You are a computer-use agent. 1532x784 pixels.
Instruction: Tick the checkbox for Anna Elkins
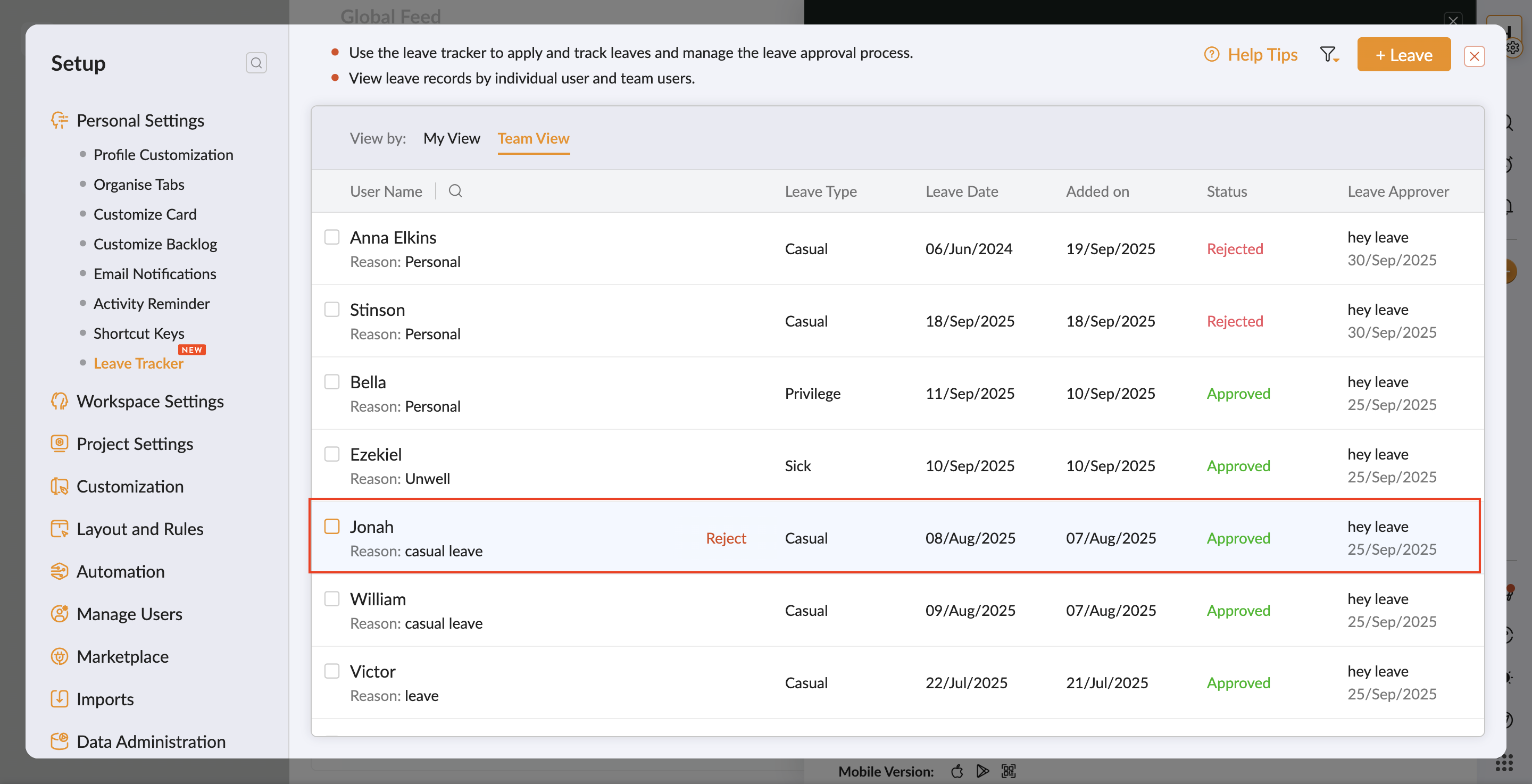tap(332, 237)
